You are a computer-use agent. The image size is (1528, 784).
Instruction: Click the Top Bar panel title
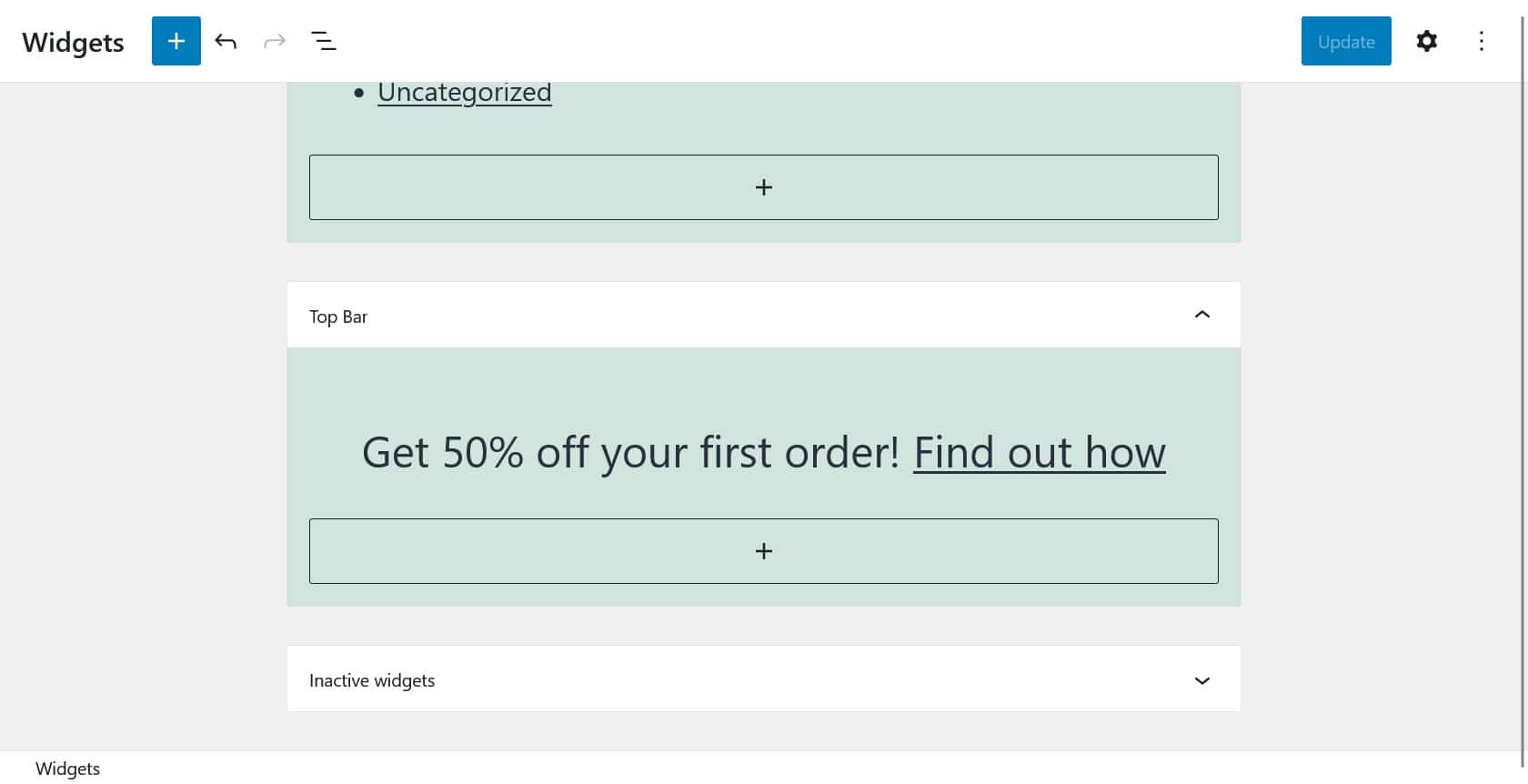[x=338, y=317]
